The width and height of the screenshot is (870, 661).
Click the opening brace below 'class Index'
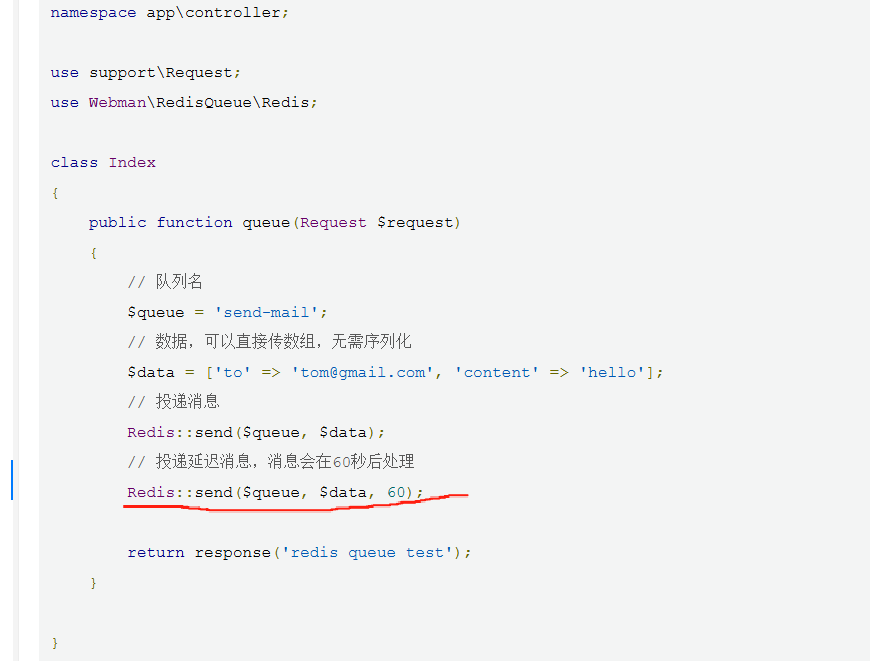click(x=55, y=193)
